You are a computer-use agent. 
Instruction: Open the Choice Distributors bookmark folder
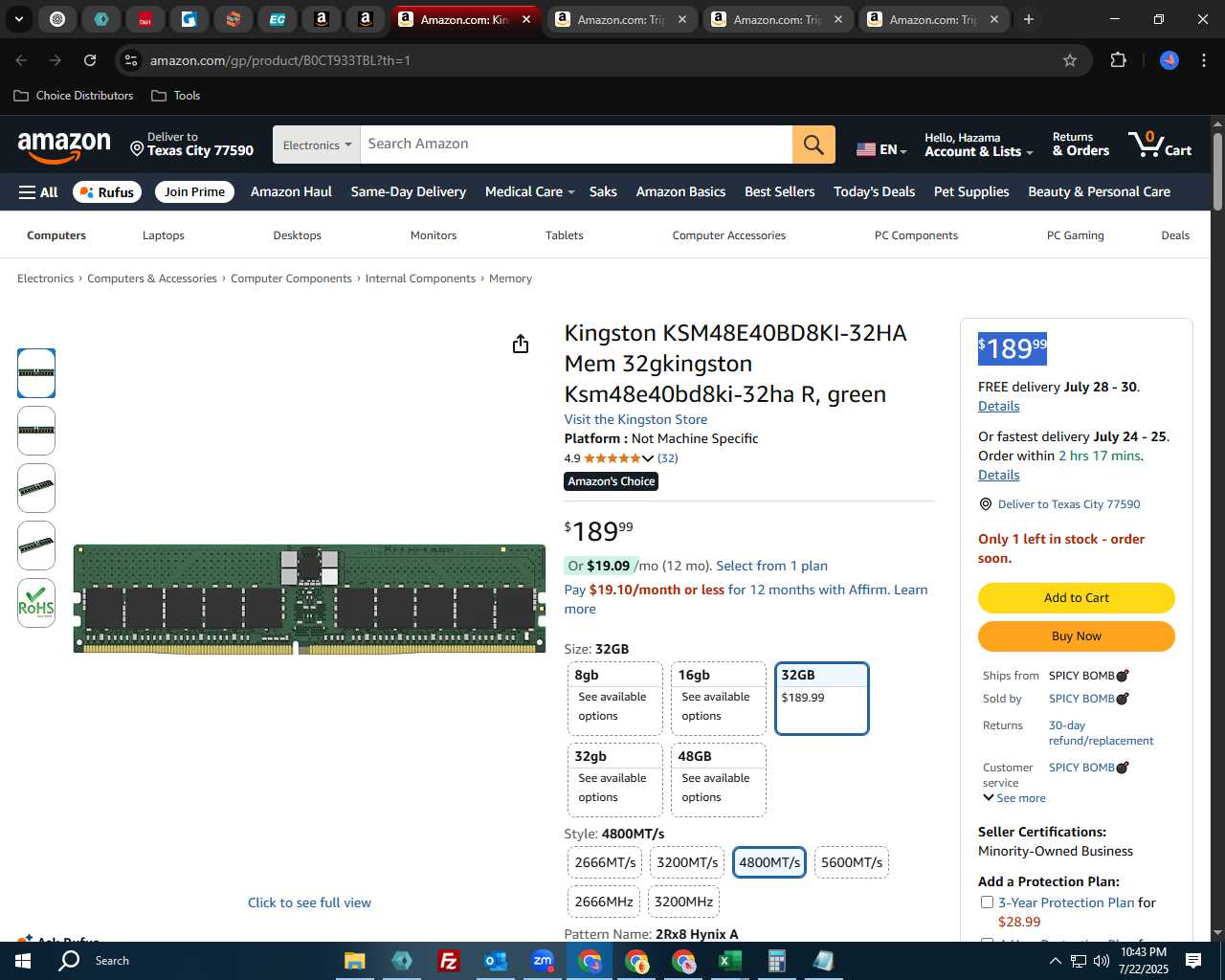[74, 96]
